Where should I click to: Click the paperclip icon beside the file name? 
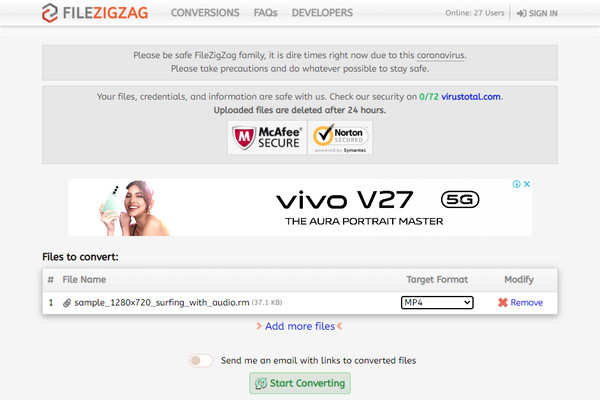click(67, 303)
